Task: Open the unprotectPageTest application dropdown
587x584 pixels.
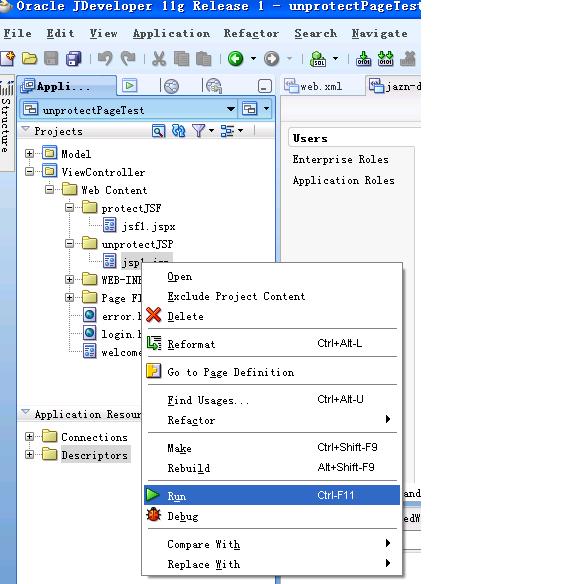Action: tap(231, 109)
